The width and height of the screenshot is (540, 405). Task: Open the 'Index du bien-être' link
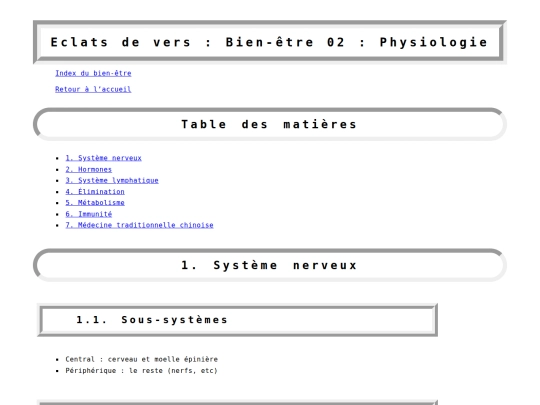point(93,73)
